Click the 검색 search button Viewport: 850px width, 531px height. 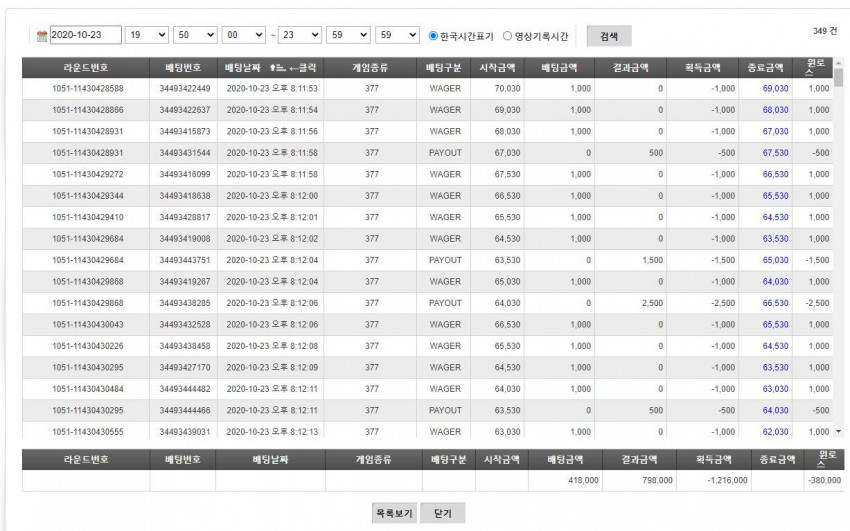tap(609, 36)
